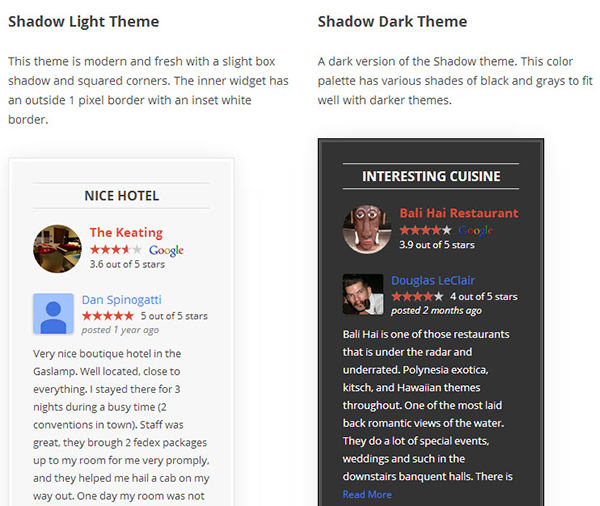This screenshot has width=600, height=506.
Task: Click Dan Spinogatti's five-star rating
Action: pyautogui.click(x=108, y=316)
